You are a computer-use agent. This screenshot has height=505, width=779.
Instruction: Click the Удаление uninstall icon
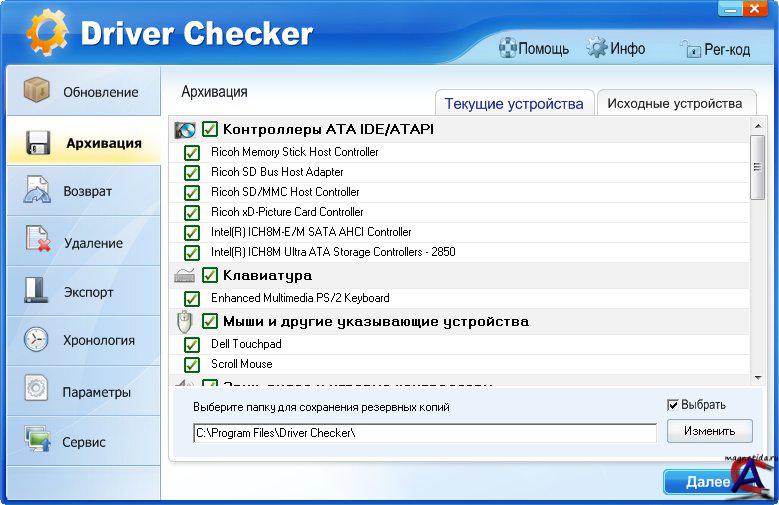tap(37, 241)
